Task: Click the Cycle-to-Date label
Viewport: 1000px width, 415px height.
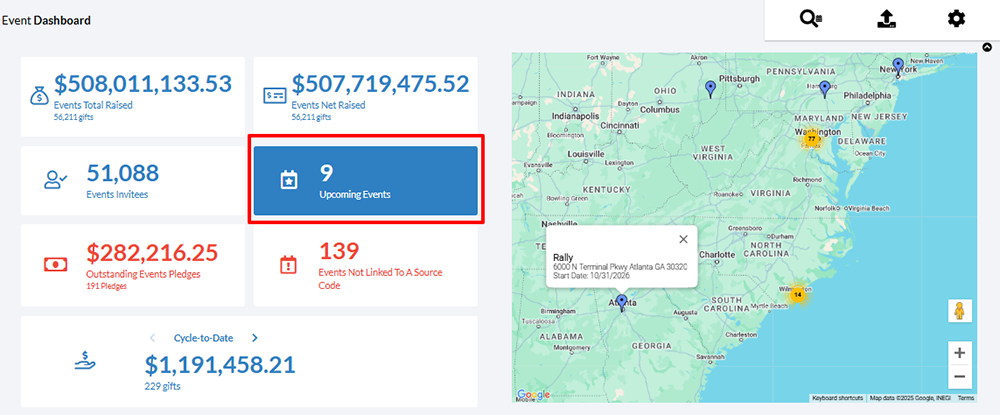Action: [203, 338]
